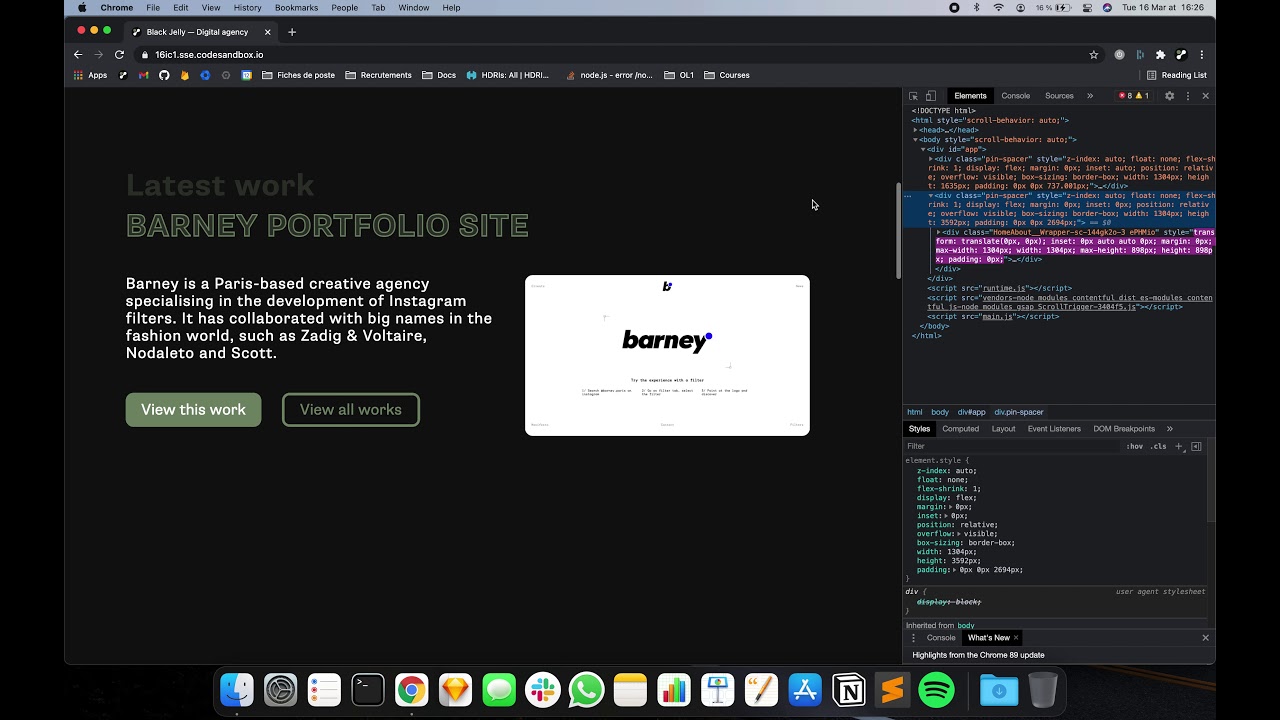The width and height of the screenshot is (1280, 720).
Task: Launch Spotify from the Dock
Action: click(936, 690)
